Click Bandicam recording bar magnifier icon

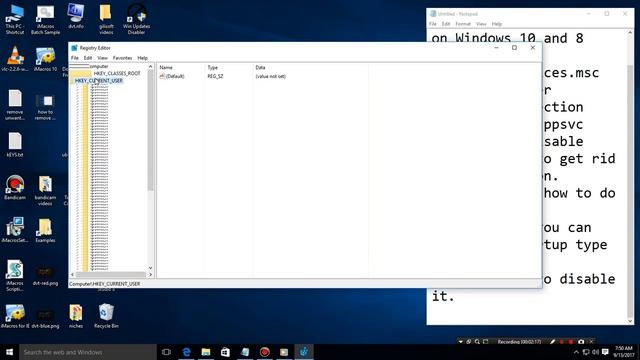click(x=477, y=342)
